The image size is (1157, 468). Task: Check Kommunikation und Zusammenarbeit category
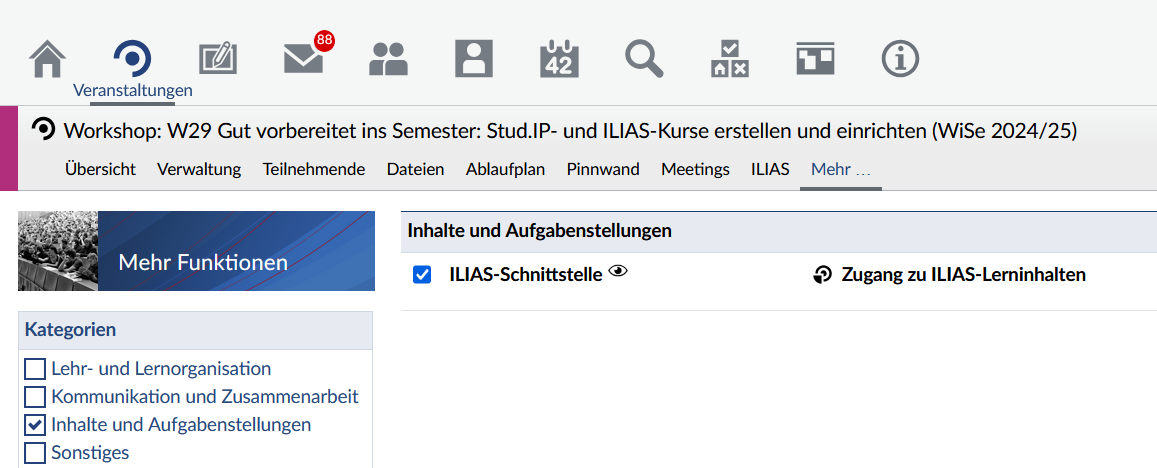(x=35, y=397)
